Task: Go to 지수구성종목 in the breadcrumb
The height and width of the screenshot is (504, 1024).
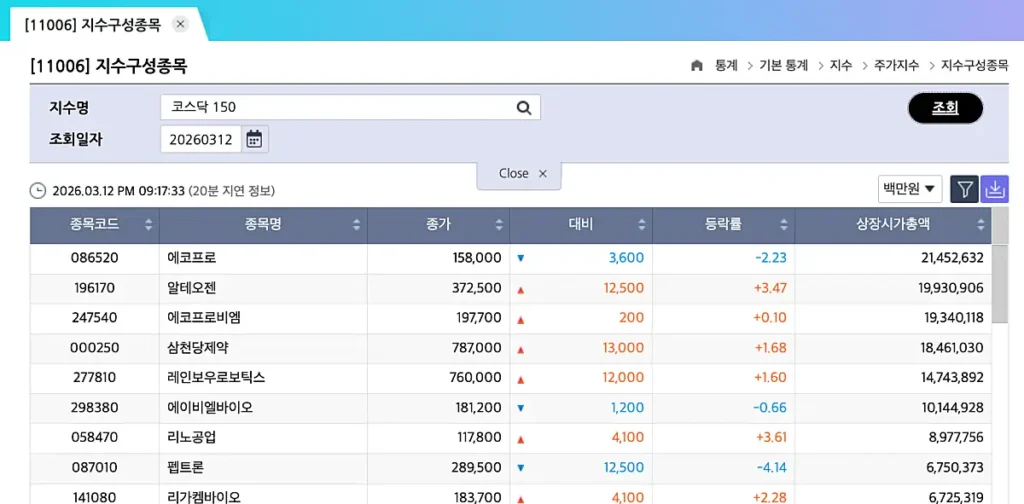Action: tap(974, 65)
